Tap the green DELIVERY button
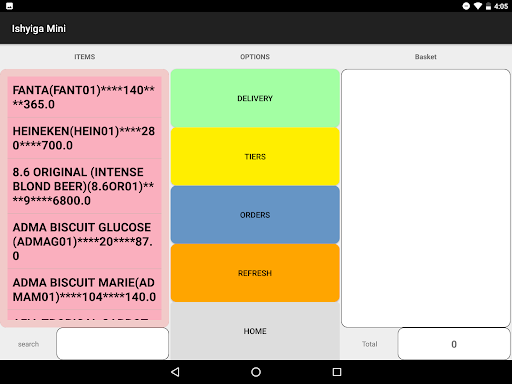The width and height of the screenshot is (512, 384). coord(255,98)
